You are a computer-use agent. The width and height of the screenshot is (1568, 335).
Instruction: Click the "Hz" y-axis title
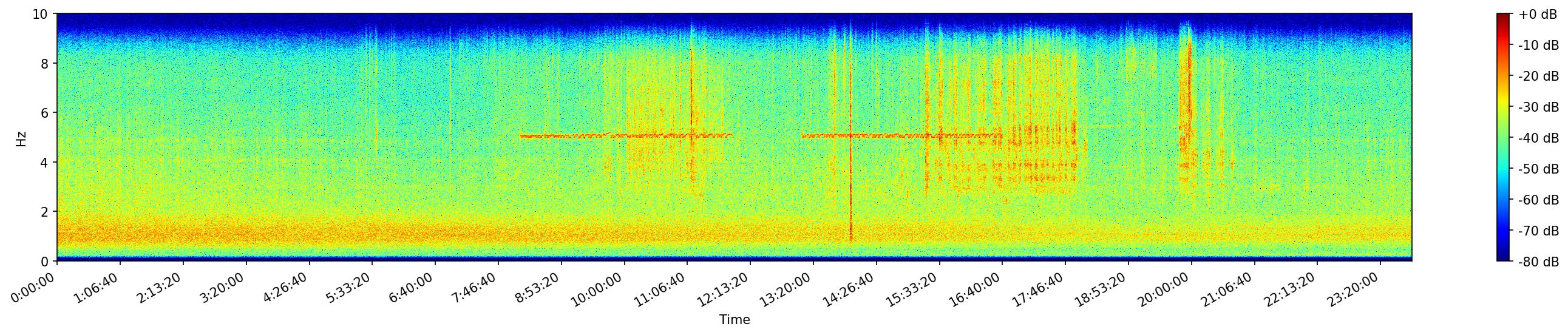[21, 138]
